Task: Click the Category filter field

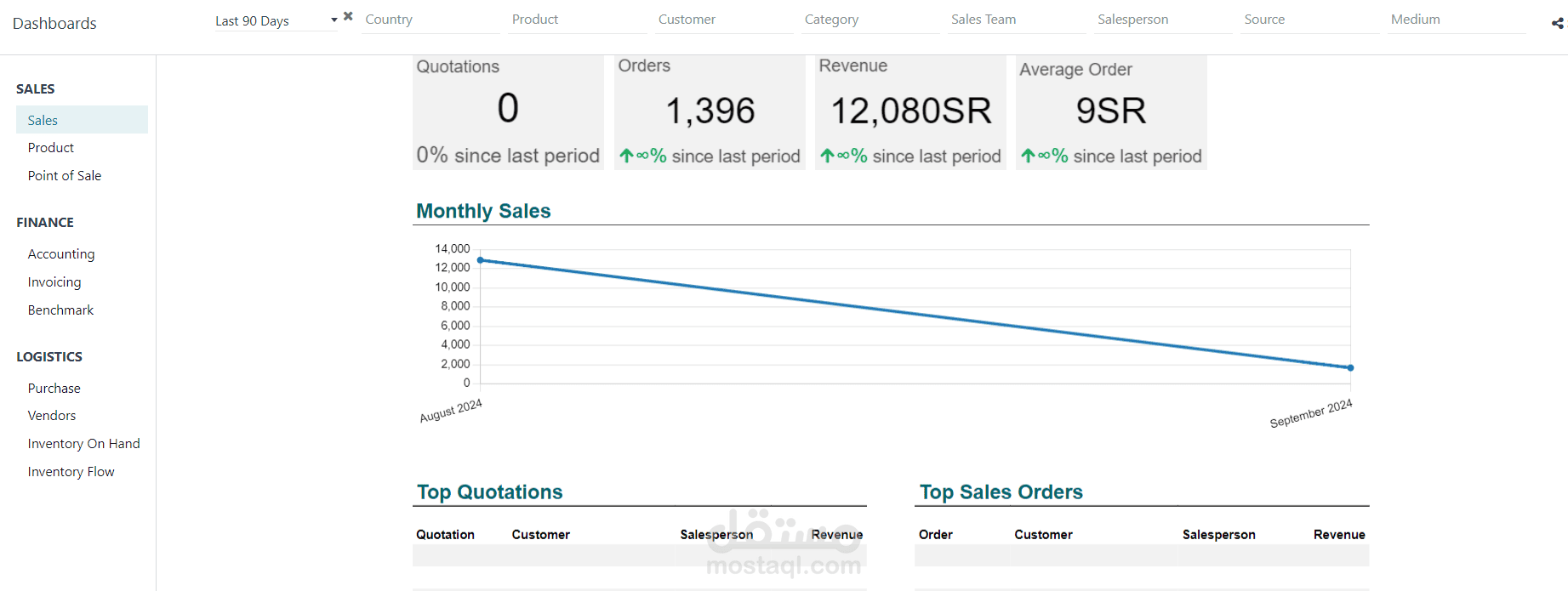Action: (x=870, y=20)
